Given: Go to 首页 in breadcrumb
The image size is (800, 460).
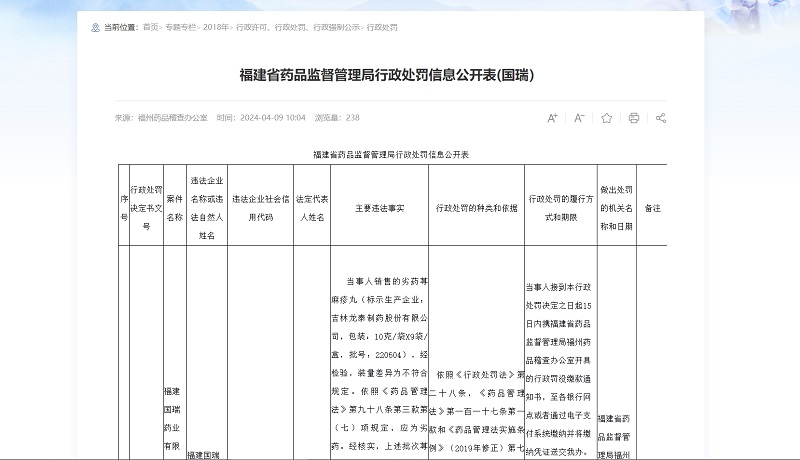Looking at the screenshot, I should click(150, 27).
